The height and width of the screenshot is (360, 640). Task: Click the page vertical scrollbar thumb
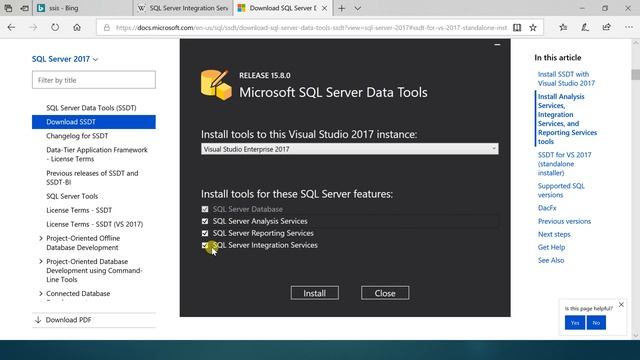click(635, 75)
